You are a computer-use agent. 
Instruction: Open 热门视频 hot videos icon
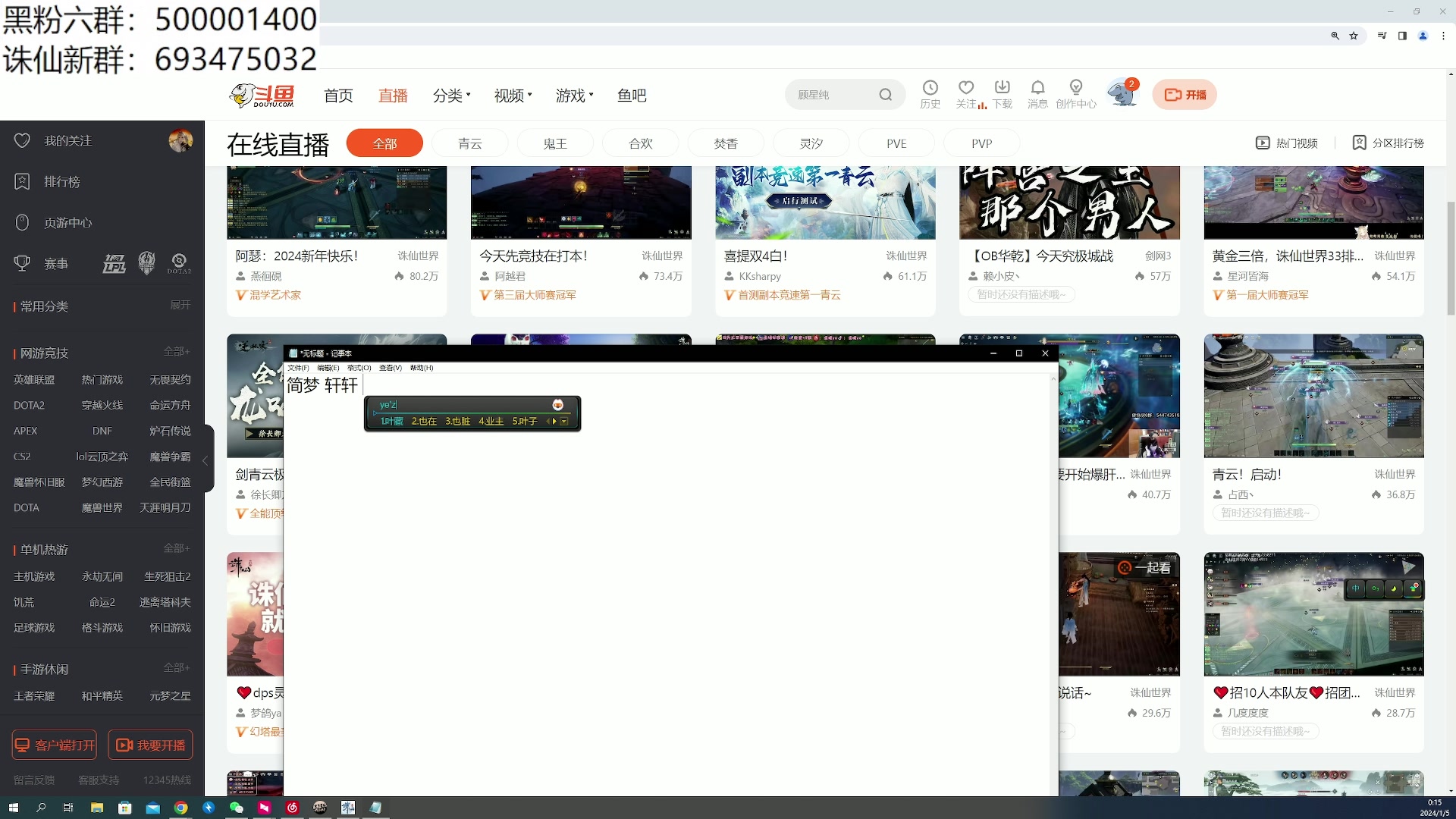(1262, 143)
